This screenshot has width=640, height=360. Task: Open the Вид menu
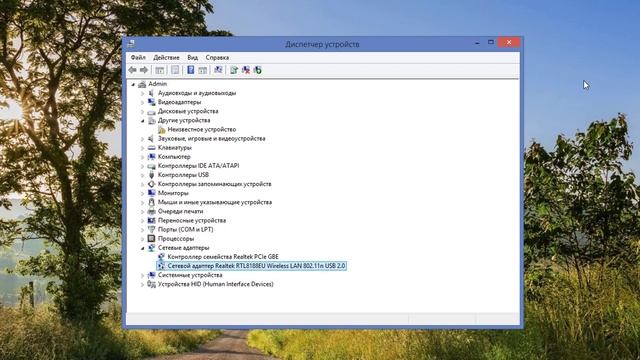[192, 58]
